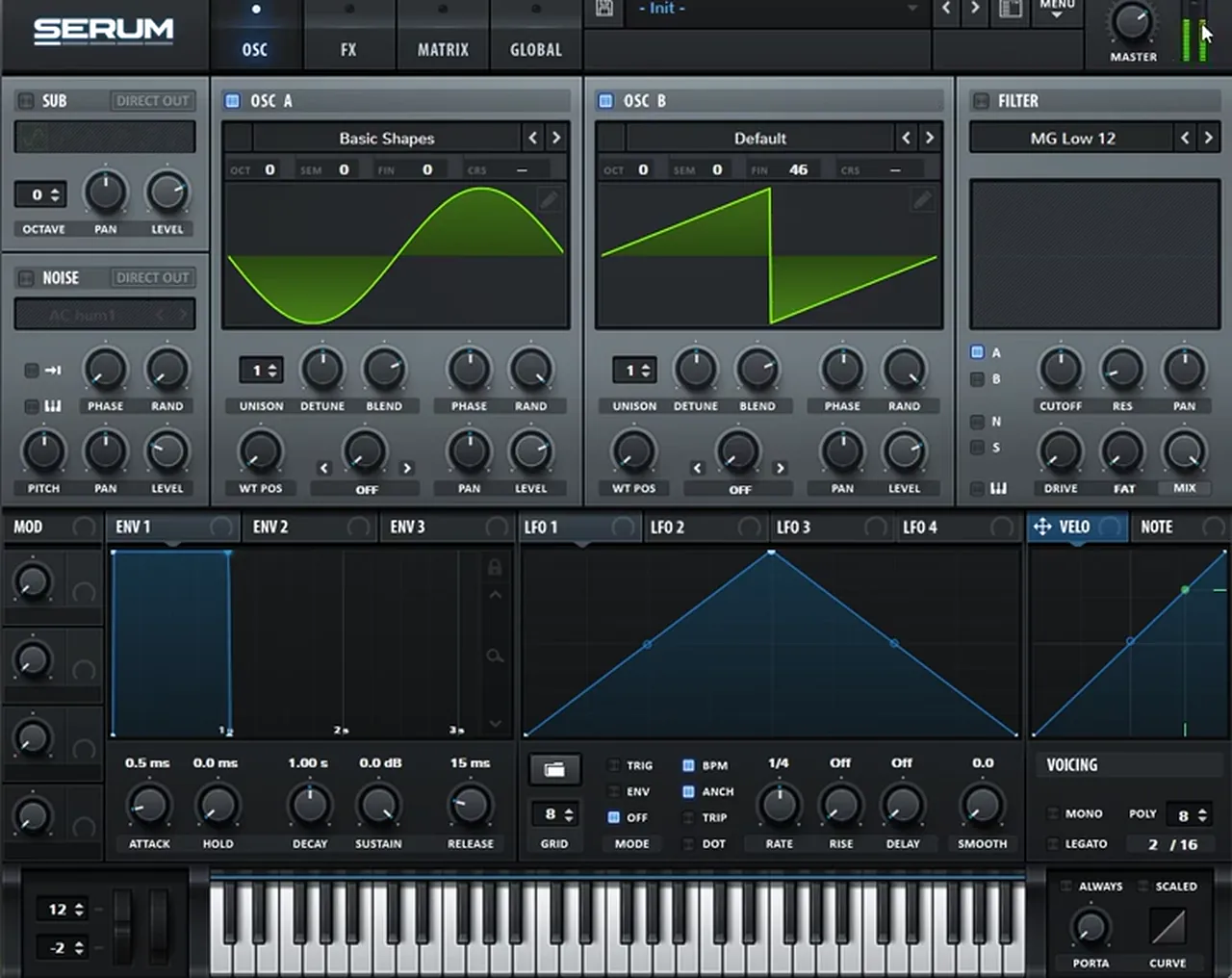Go to previous preset arrow
The image size is (1232, 978).
946,9
